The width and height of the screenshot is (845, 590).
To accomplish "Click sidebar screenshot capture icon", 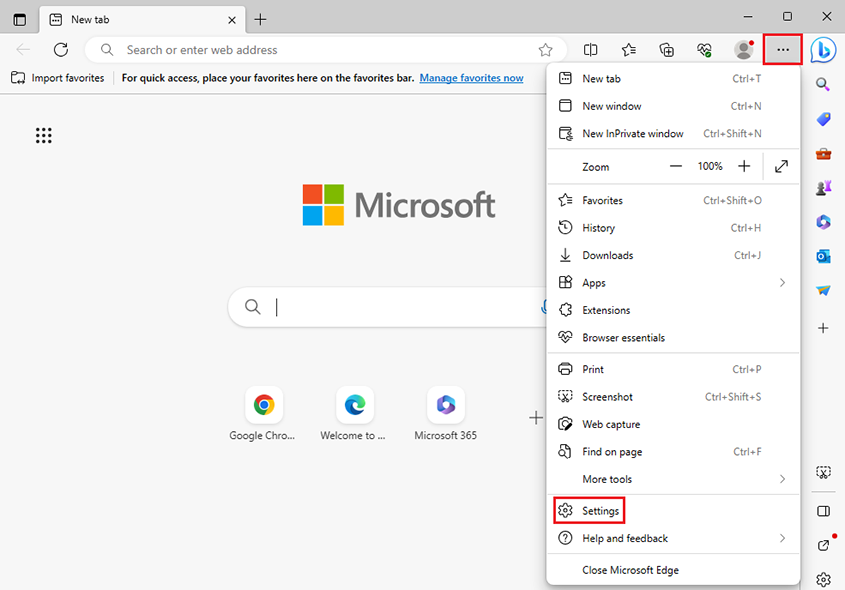I will tap(823, 473).
